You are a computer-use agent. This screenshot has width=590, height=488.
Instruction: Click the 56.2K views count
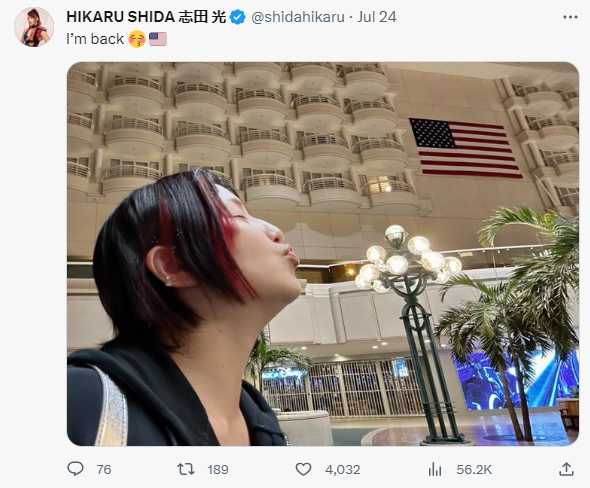click(x=474, y=470)
